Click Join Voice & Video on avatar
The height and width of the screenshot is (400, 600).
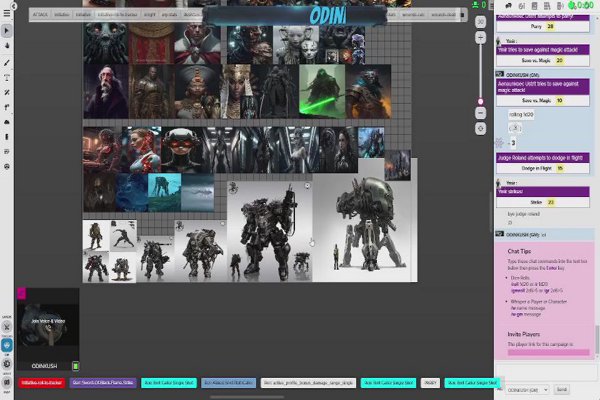[x=48, y=321]
